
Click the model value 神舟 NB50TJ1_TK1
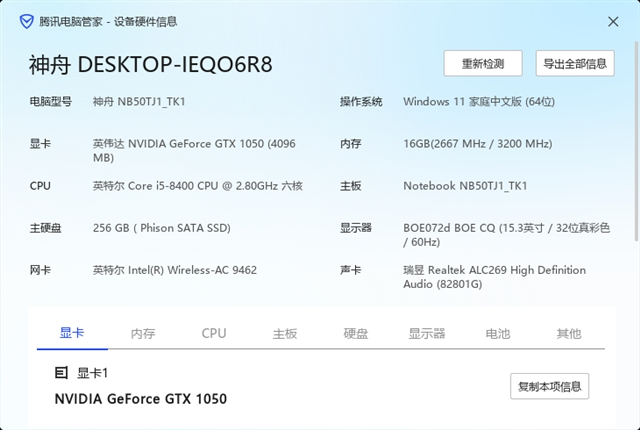pos(139,102)
